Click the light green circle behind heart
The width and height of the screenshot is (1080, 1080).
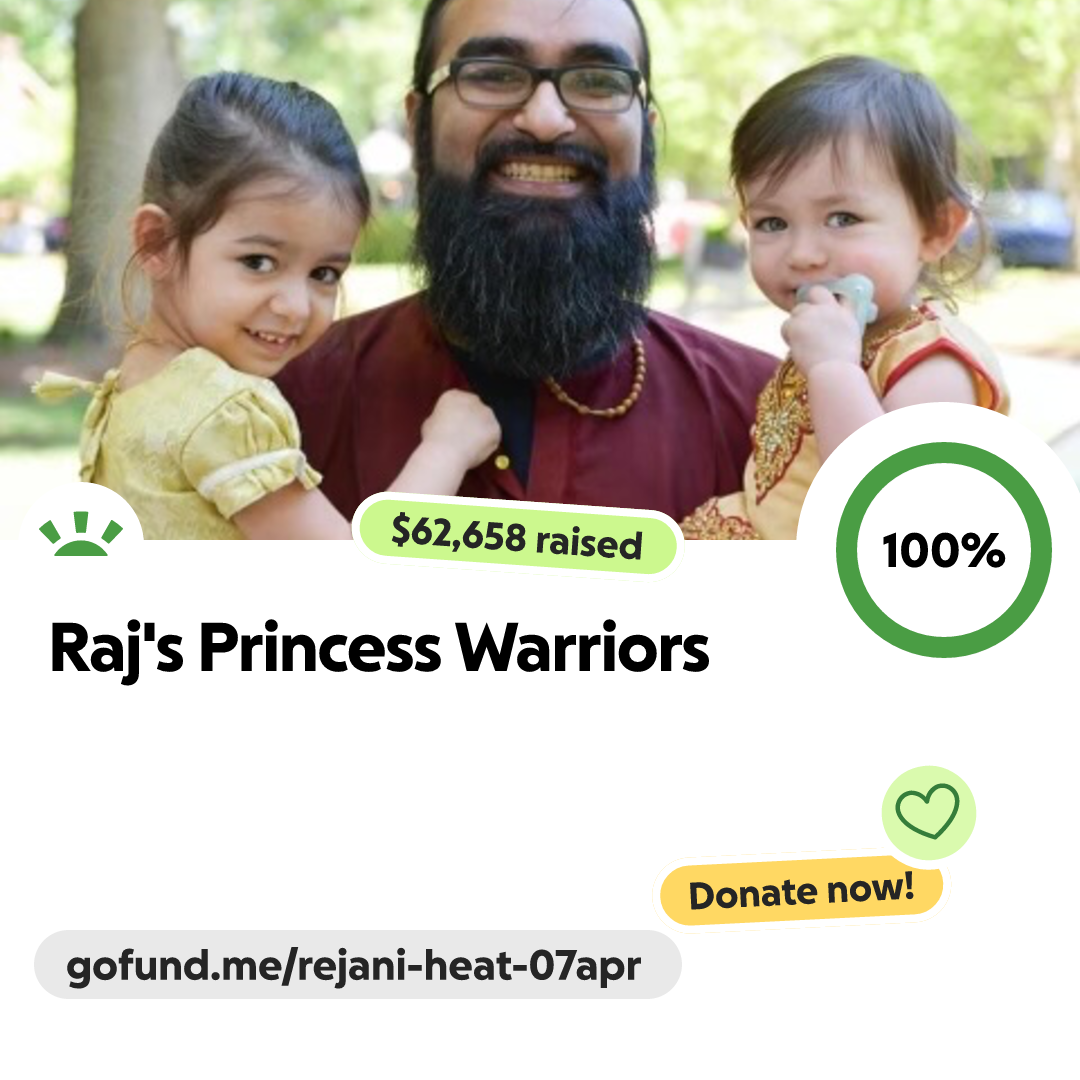pyautogui.click(x=928, y=812)
